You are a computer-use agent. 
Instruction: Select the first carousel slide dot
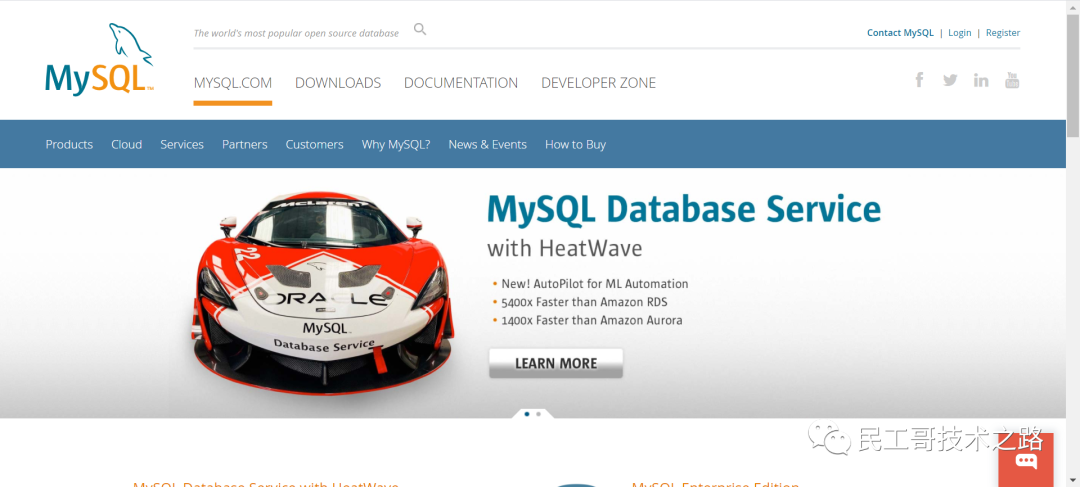click(527, 414)
